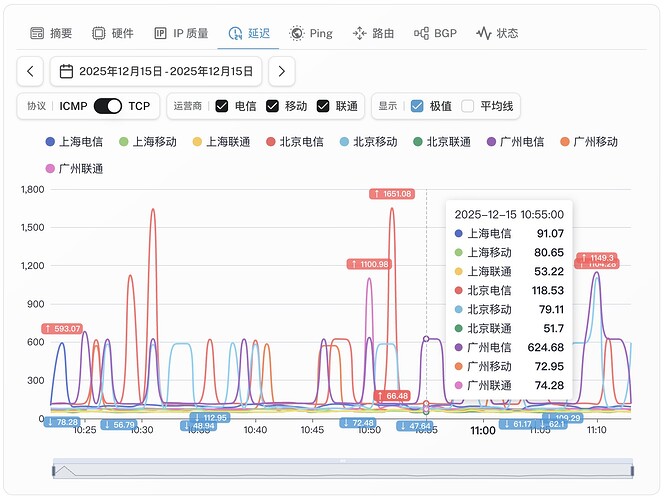Image resolution: width=665 pixels, height=500 pixels.
Task: Open the date range 2025年12月15日 picker
Action: pos(156,71)
